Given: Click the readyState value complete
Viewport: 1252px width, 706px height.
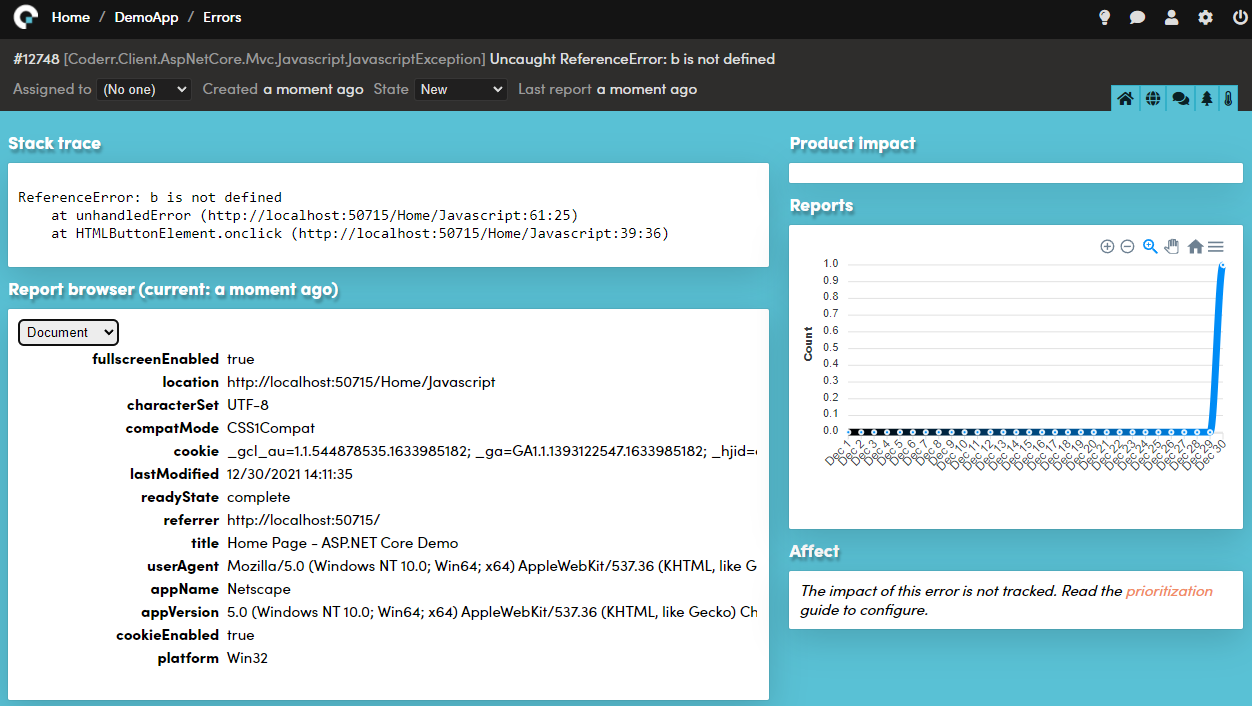Looking at the screenshot, I should [x=258, y=497].
